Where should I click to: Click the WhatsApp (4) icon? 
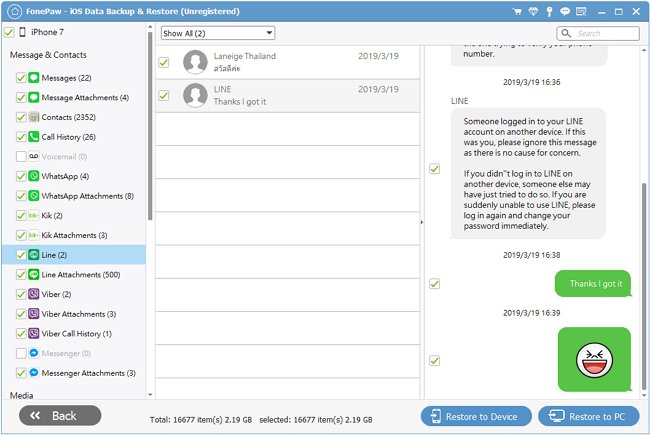click(x=34, y=176)
